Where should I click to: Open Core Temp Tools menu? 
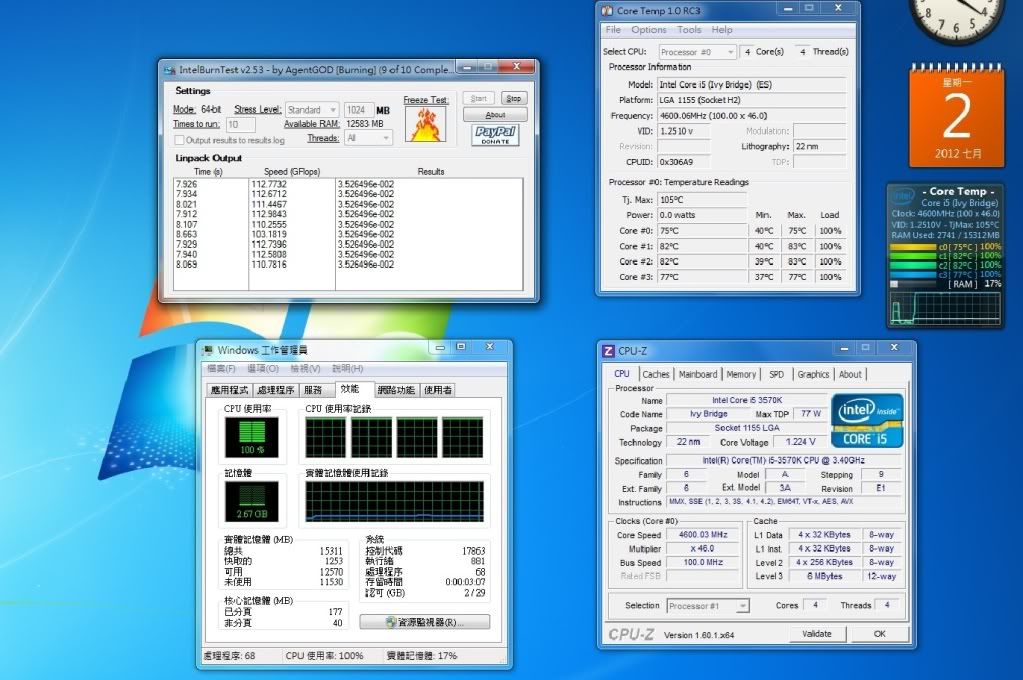tap(689, 30)
